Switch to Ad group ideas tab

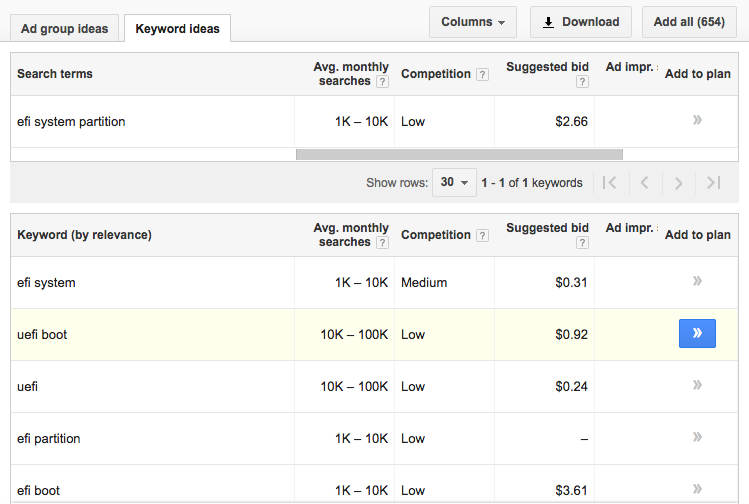(x=65, y=28)
